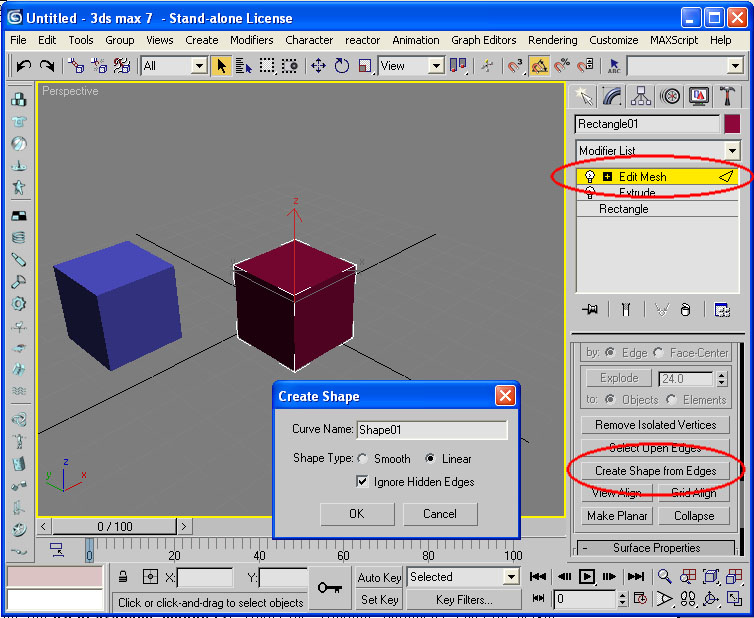Click the Redo arrow in the toolbar
The image size is (754, 618).
pyautogui.click(x=47, y=65)
